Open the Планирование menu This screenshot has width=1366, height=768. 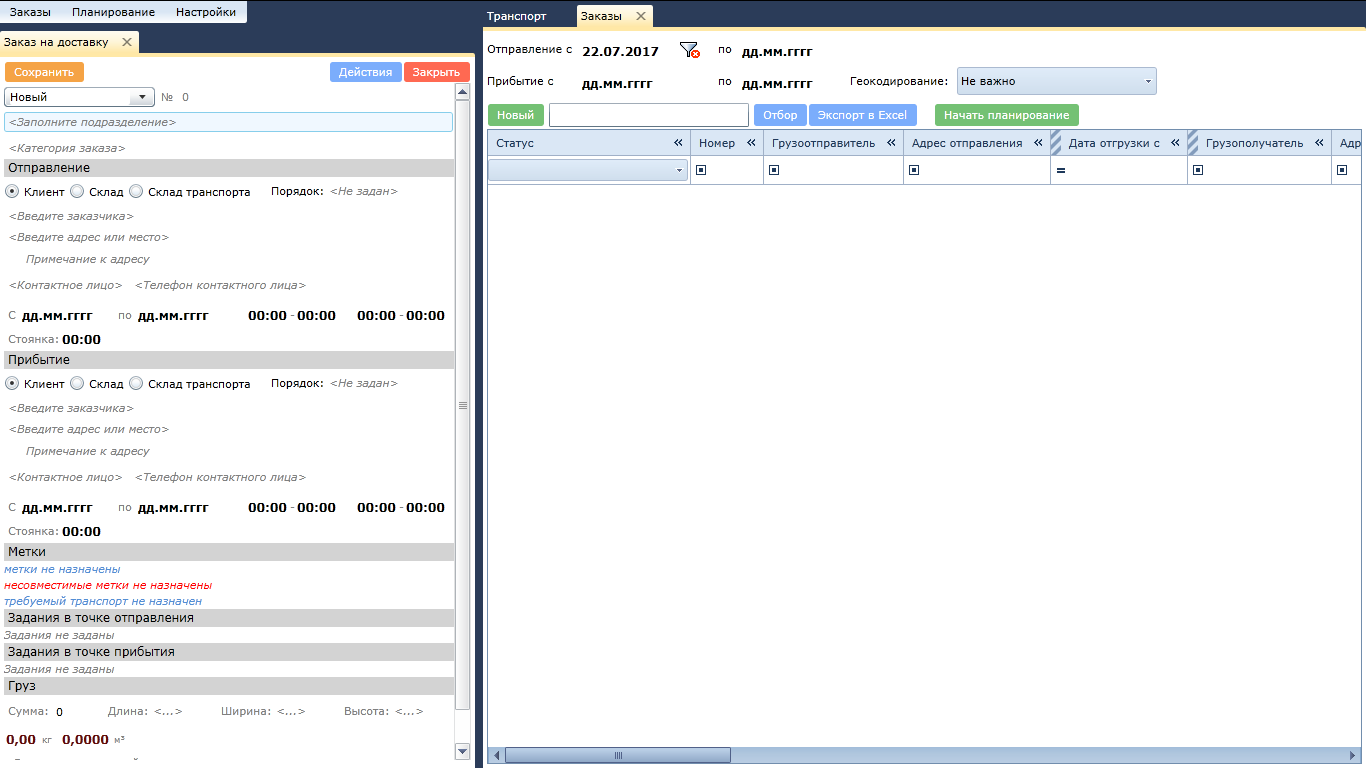point(113,12)
